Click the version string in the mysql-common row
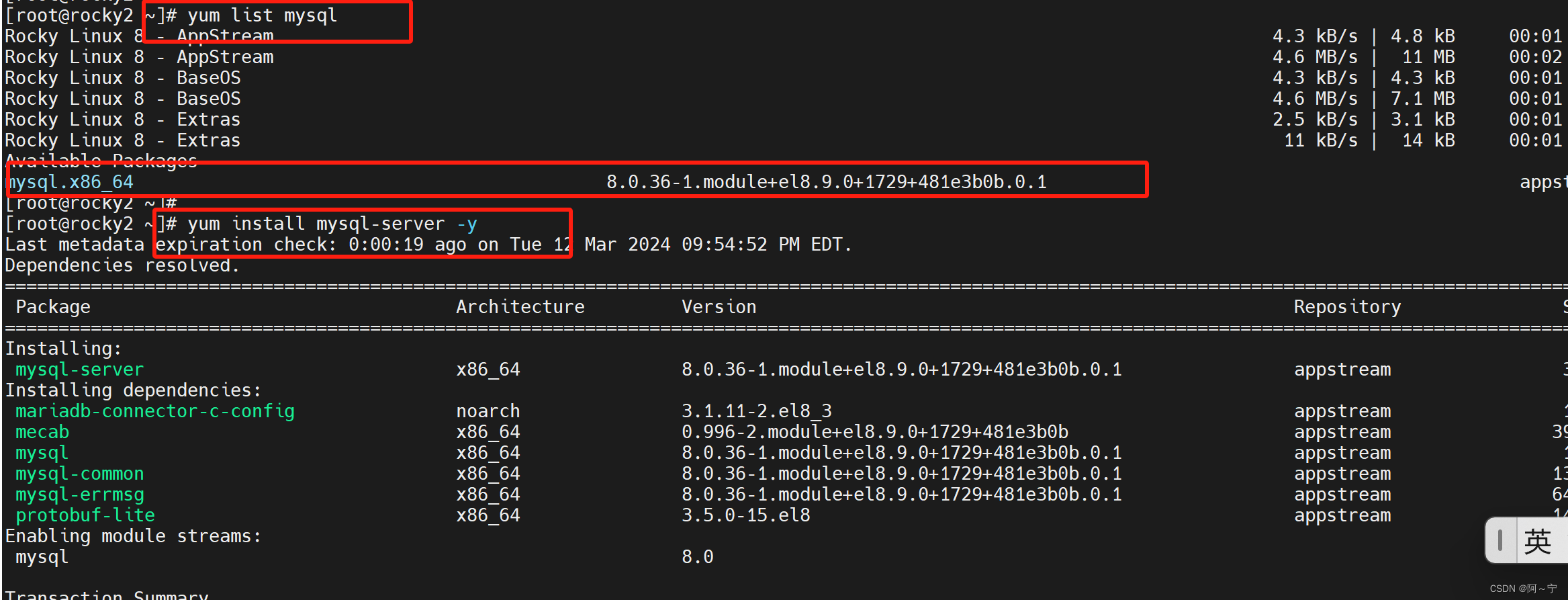 coord(902,474)
